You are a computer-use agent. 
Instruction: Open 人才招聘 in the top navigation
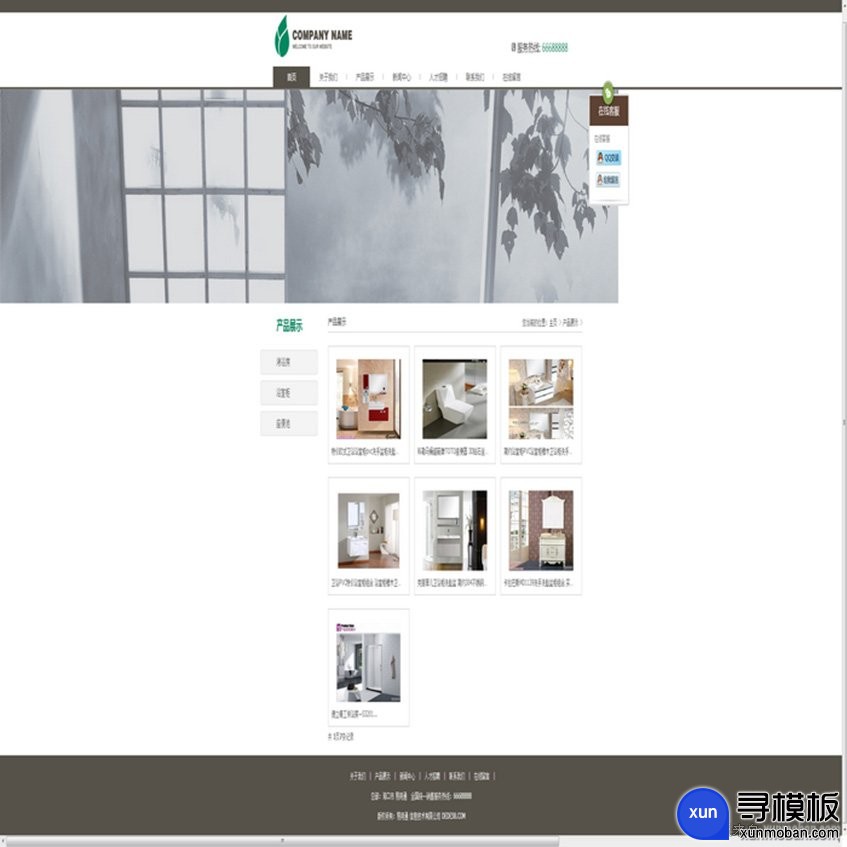point(438,77)
